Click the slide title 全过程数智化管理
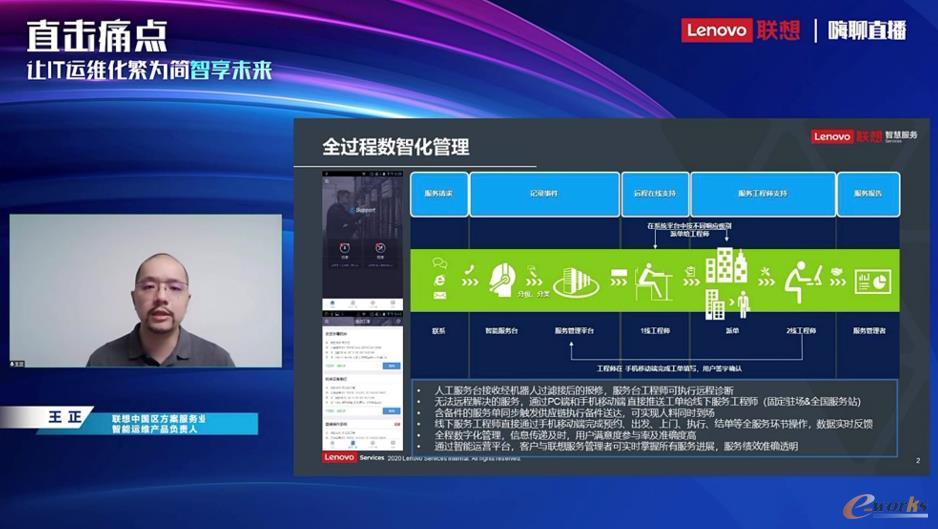938x529 pixels. [x=395, y=147]
